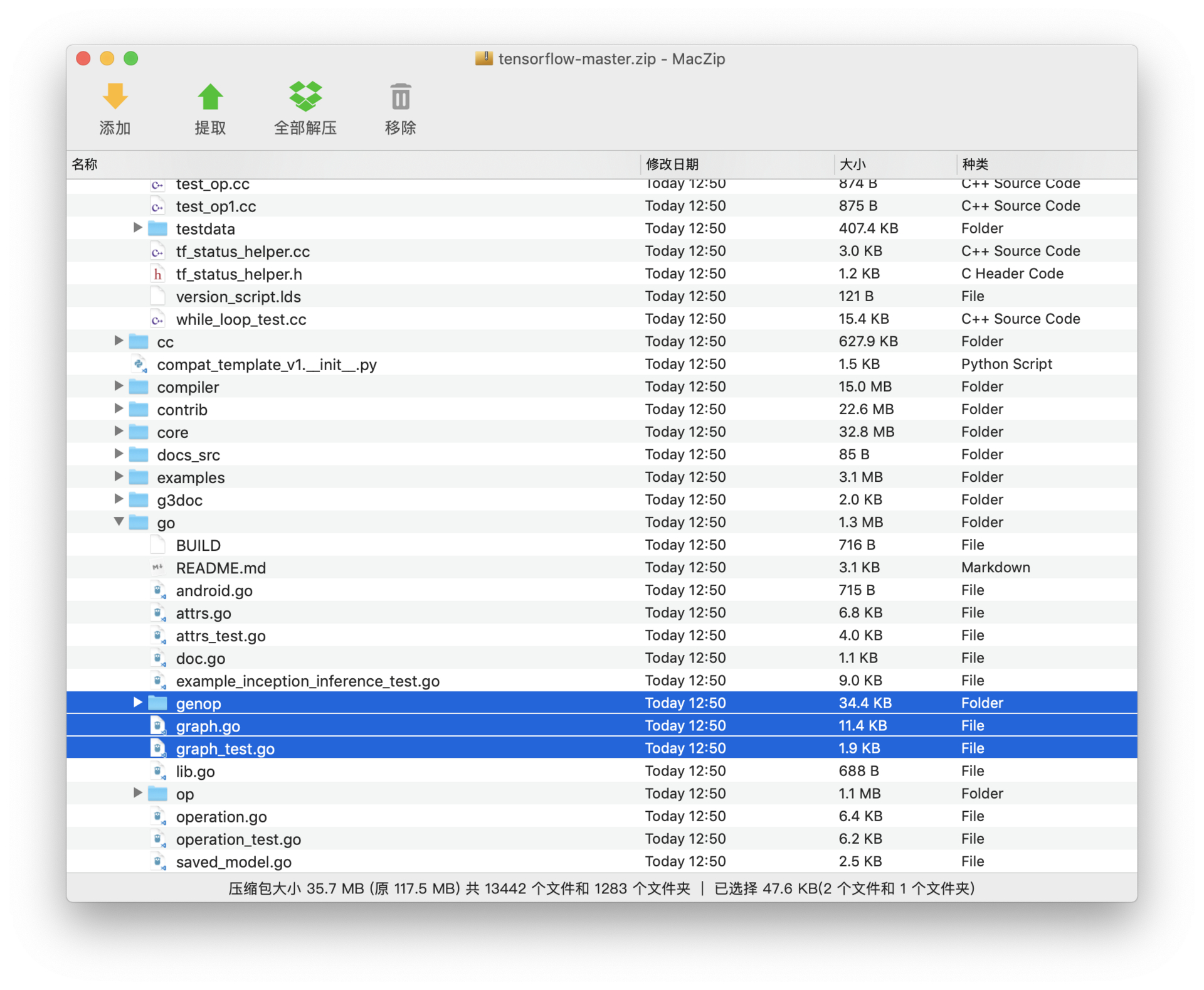Select the graph_test.go row
Viewport: 1204px width, 990px height.
pyautogui.click(x=602, y=748)
